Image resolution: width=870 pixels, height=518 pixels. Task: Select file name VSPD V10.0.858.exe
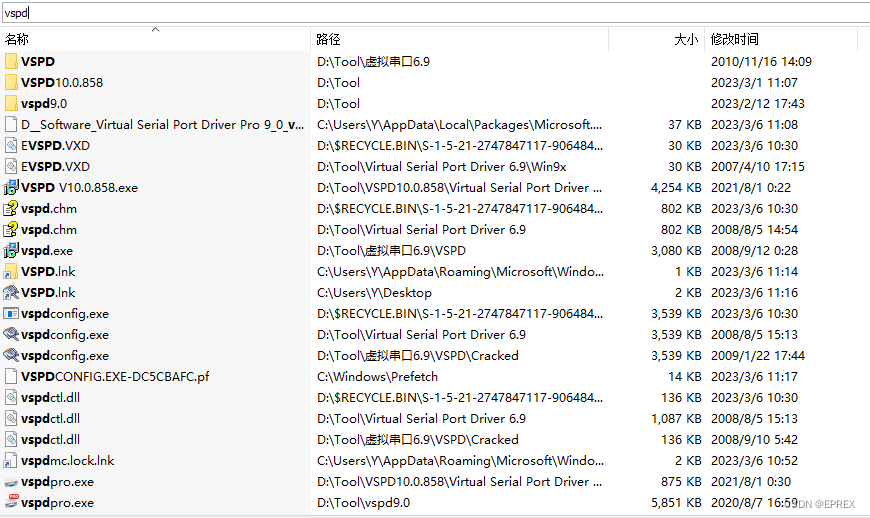tap(79, 188)
